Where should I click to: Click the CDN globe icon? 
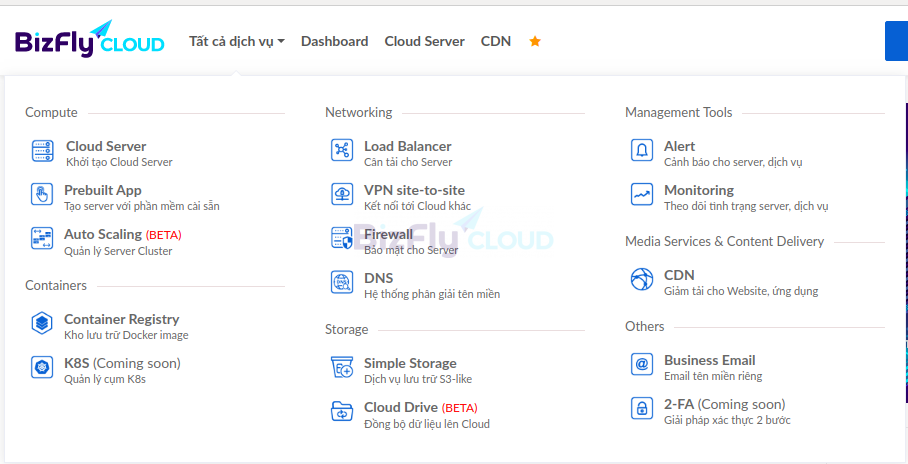642,279
